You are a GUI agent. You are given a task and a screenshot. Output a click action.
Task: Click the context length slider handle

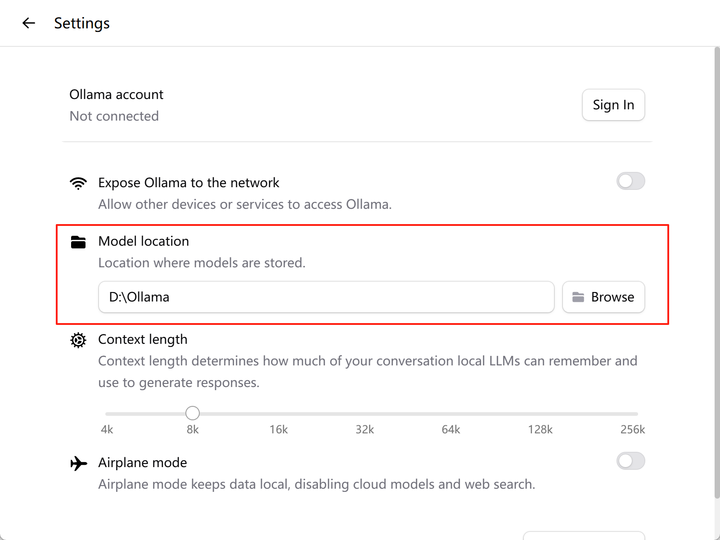tap(193, 413)
